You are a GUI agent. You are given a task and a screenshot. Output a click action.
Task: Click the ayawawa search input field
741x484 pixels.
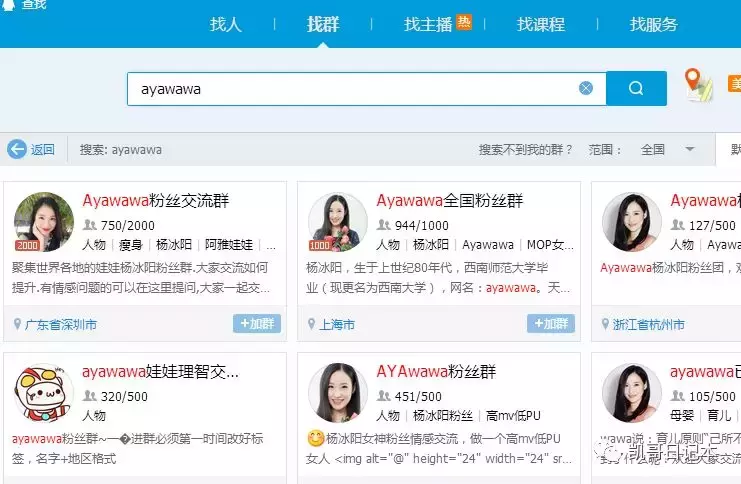(x=350, y=88)
